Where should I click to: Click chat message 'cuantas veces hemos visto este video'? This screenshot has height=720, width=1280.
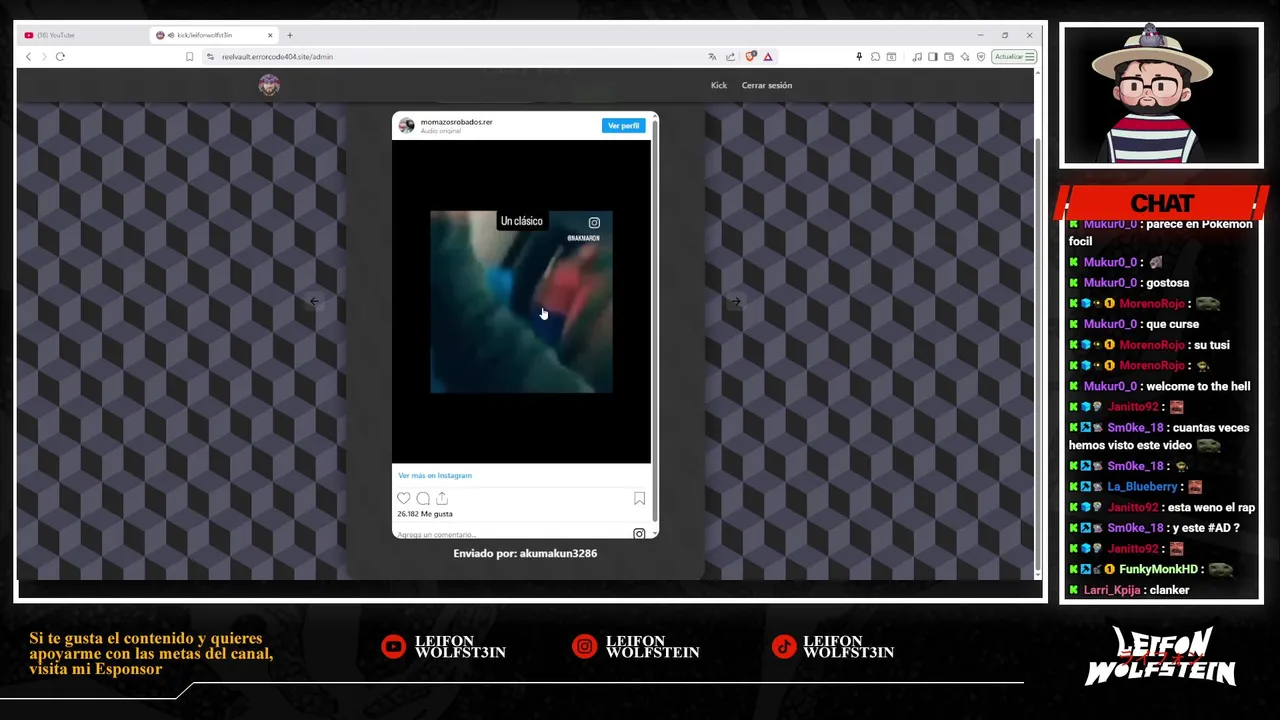pyautogui.click(x=1159, y=436)
